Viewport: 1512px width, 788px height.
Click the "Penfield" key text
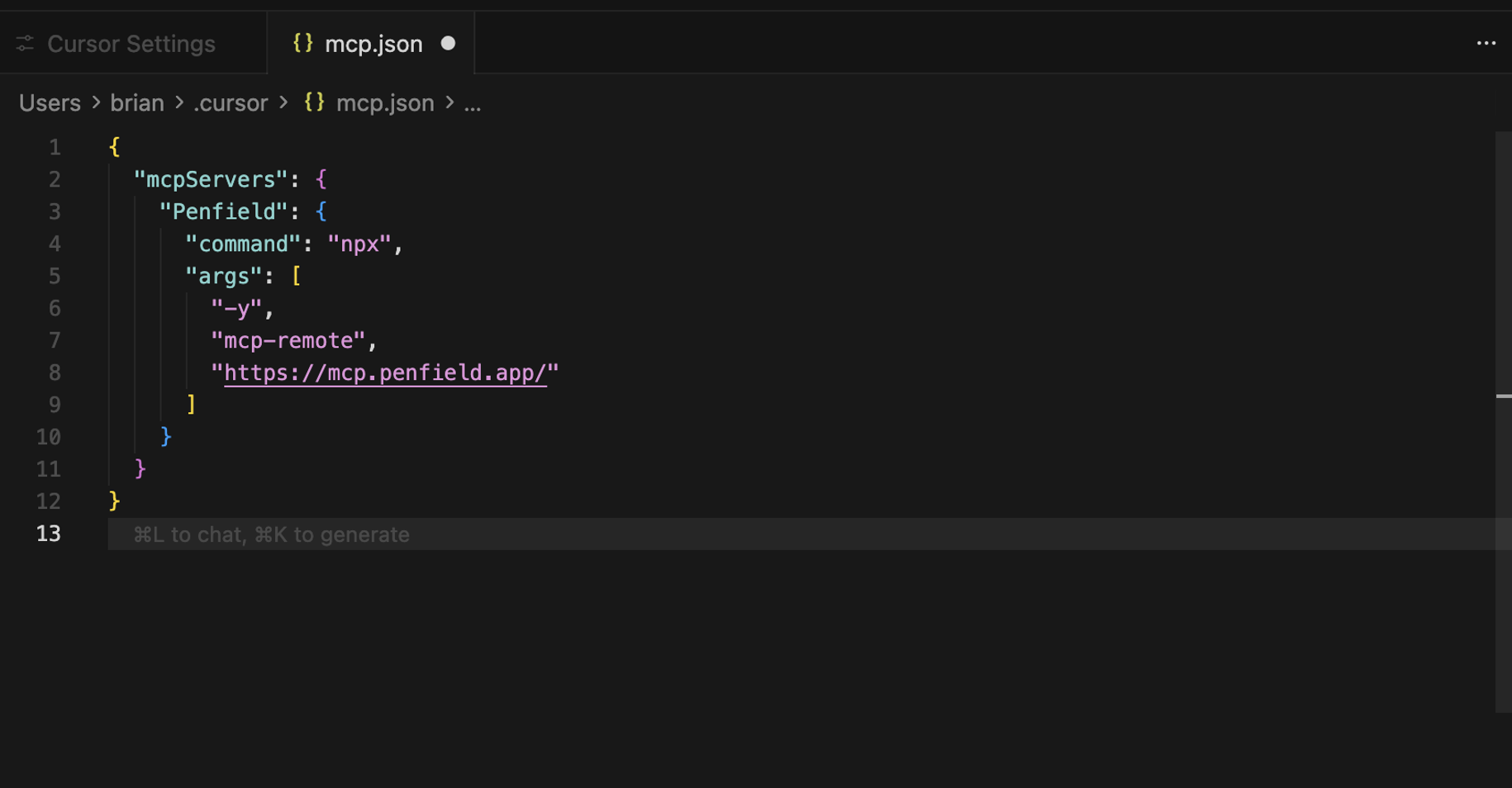coord(223,211)
